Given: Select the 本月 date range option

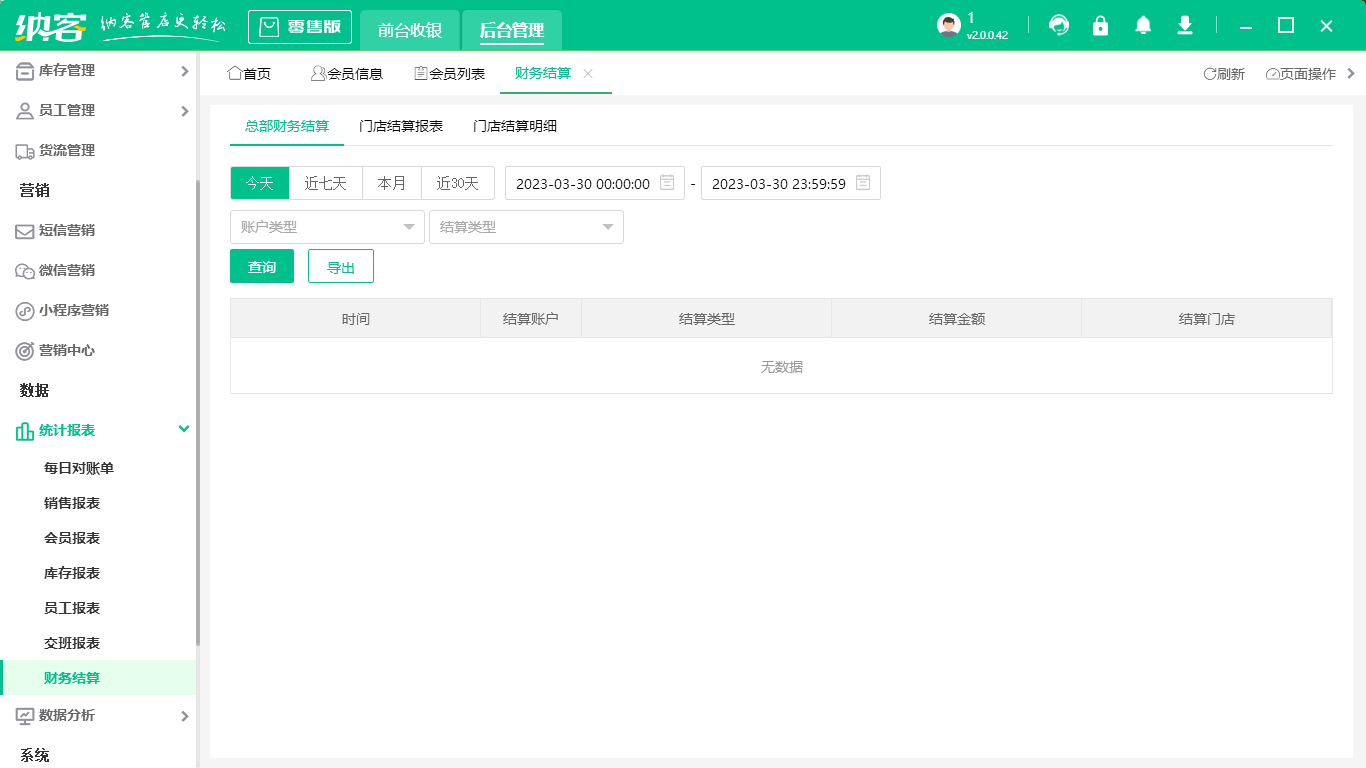Looking at the screenshot, I should click(392, 183).
